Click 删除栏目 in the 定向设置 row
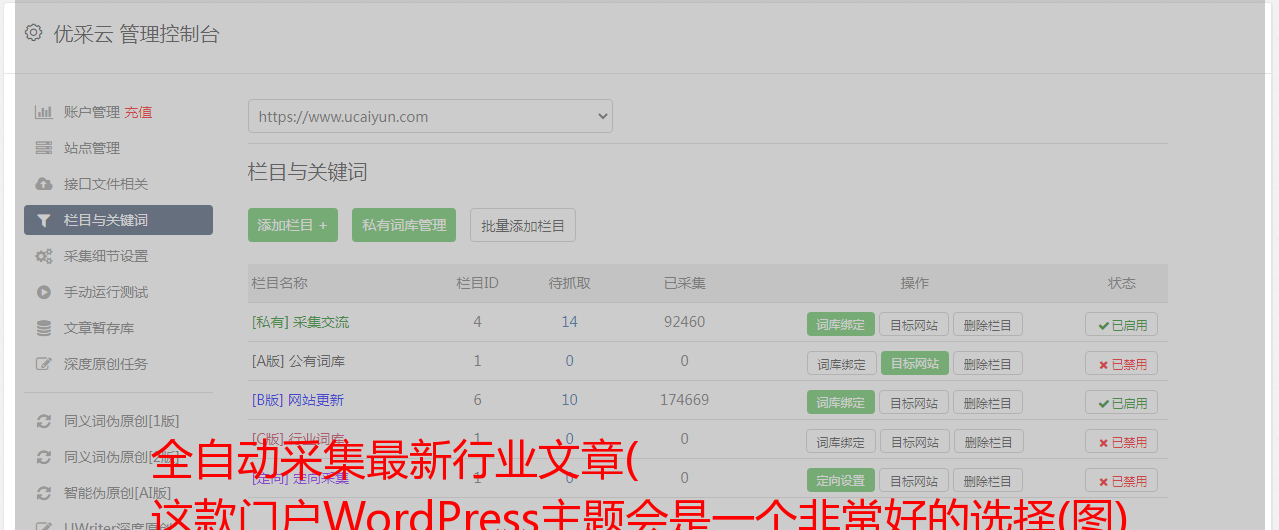Image resolution: width=1279 pixels, height=530 pixels. 988,480
